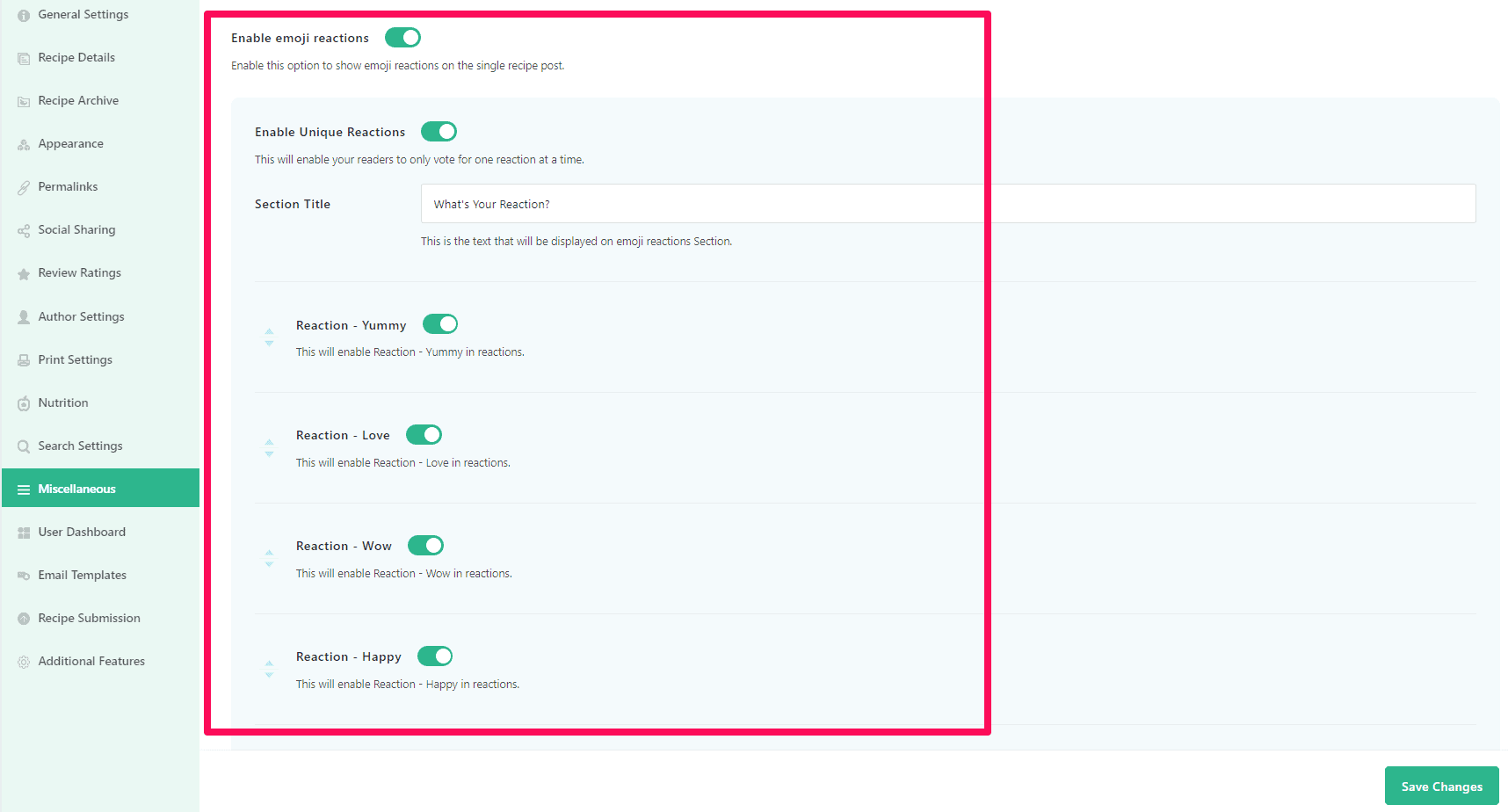This screenshot has height=812, width=1508.
Task: Click the Miscellaneous hamburger icon
Action: tap(24, 489)
